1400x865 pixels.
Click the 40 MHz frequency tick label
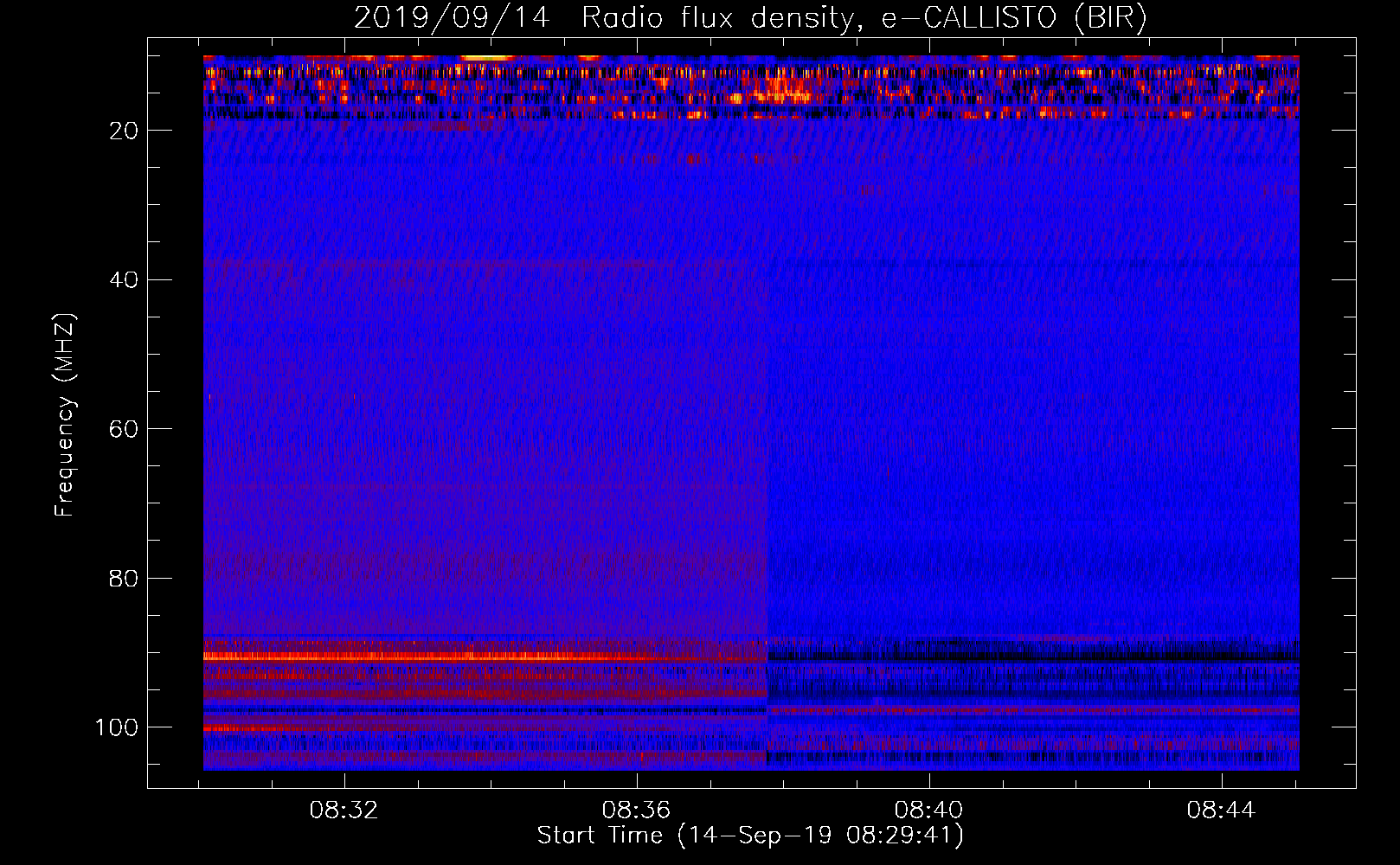(x=124, y=280)
